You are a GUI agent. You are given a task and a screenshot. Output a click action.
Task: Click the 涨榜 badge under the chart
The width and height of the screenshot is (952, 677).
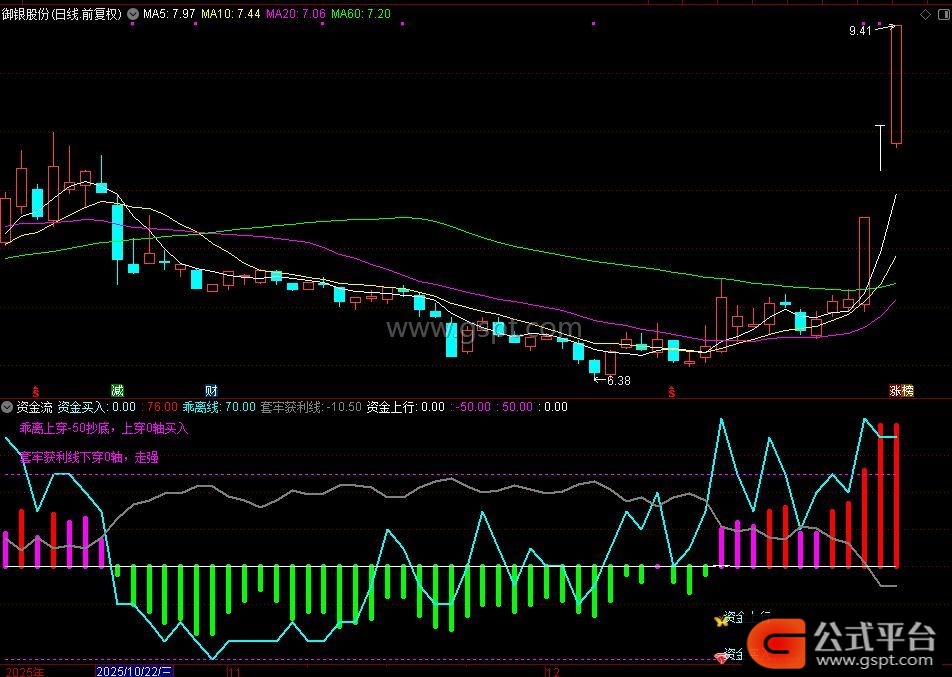(x=901, y=390)
